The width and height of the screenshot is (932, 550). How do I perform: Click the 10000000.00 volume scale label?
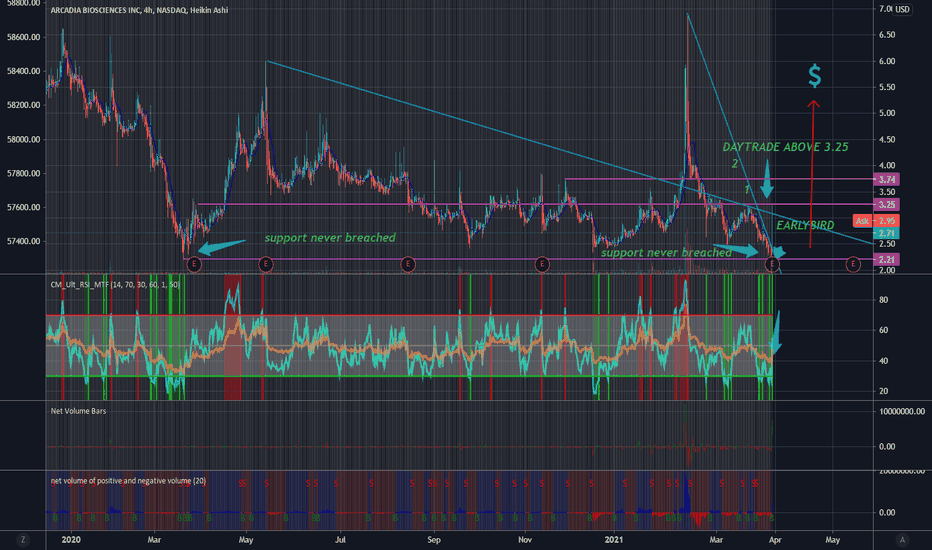[901, 411]
